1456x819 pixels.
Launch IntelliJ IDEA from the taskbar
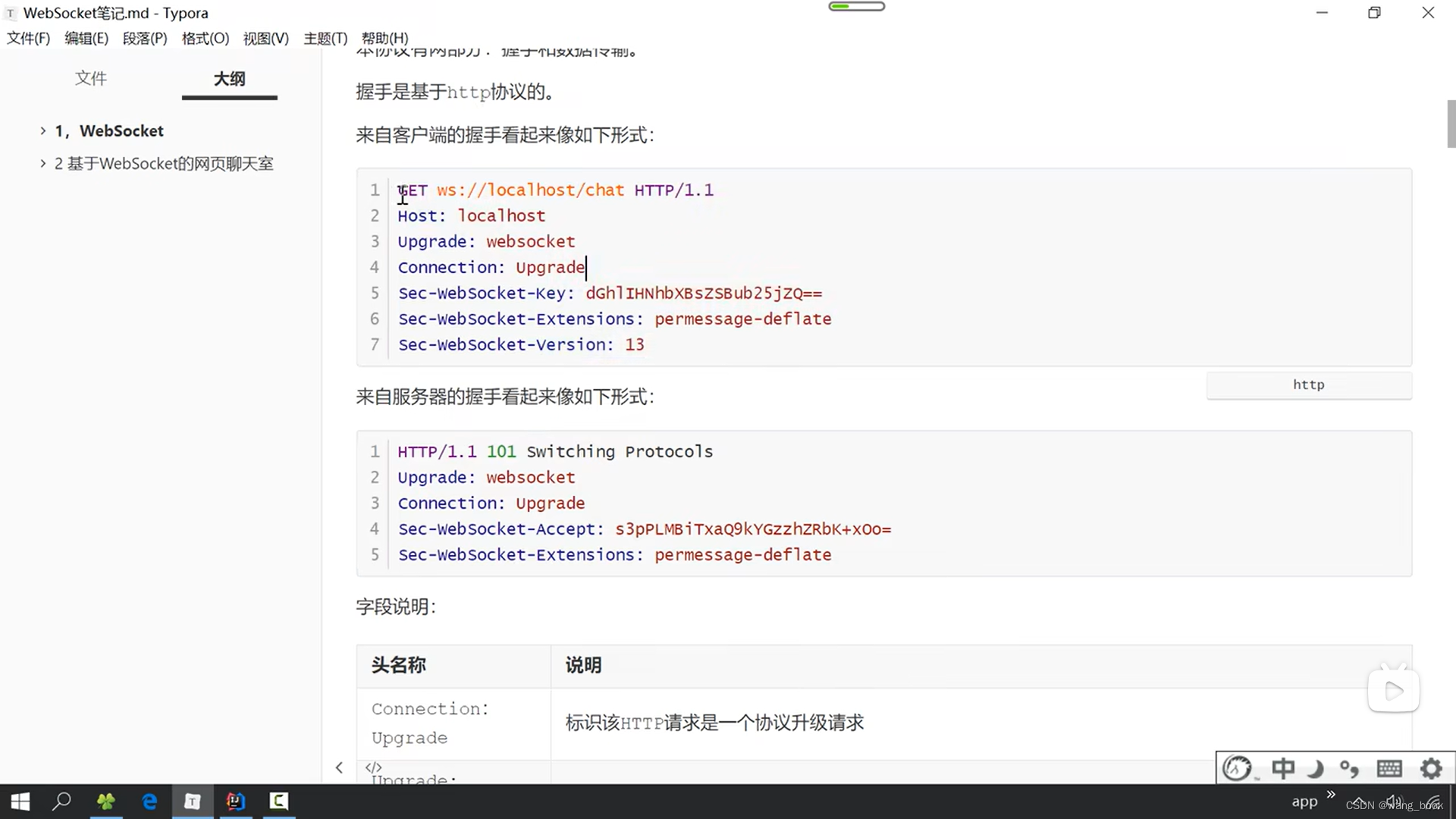235,802
